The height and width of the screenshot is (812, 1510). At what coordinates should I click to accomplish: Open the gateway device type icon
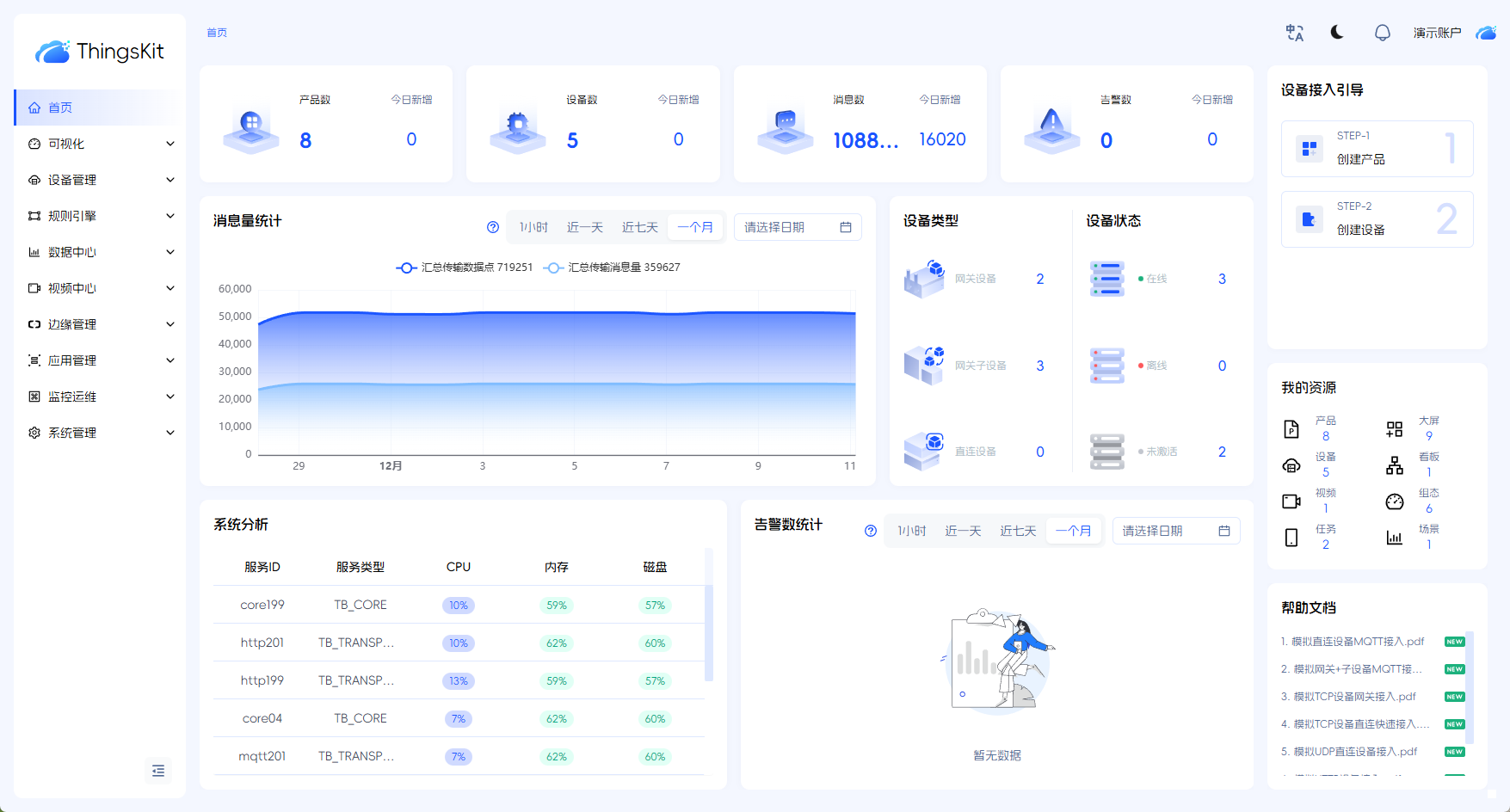tap(924, 279)
